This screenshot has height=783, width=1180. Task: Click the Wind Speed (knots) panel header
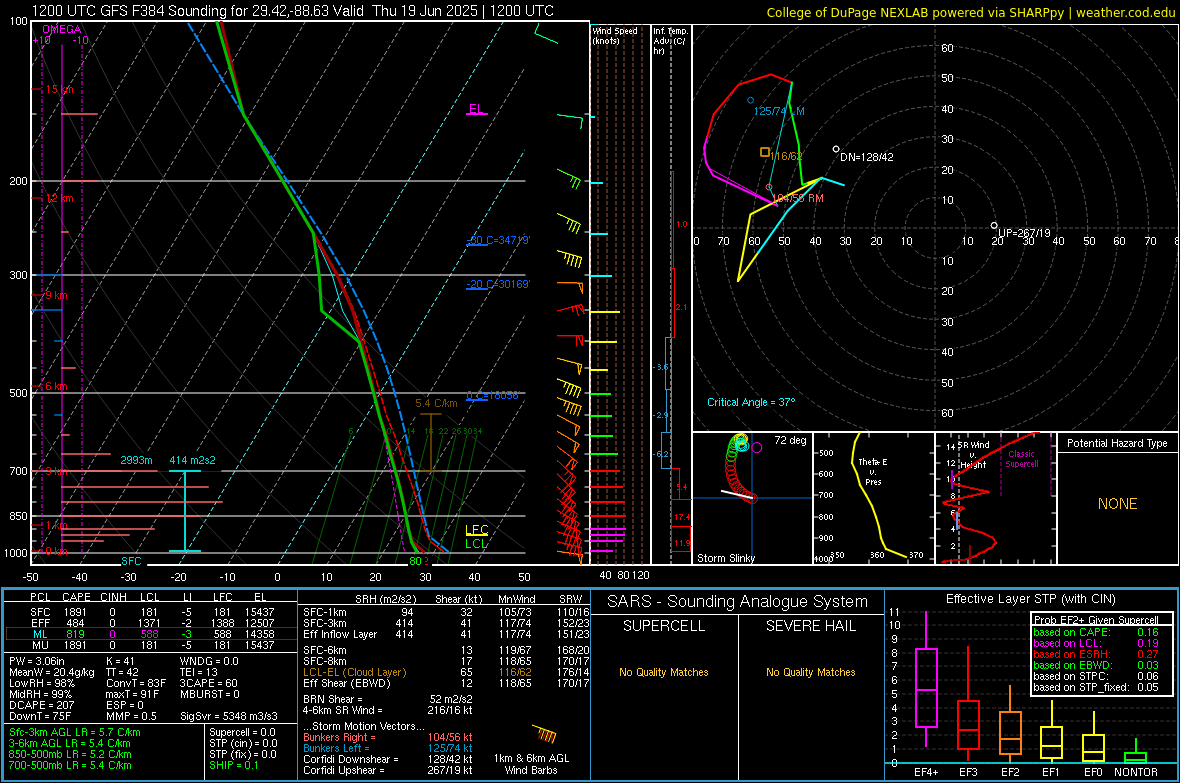[x=615, y=35]
